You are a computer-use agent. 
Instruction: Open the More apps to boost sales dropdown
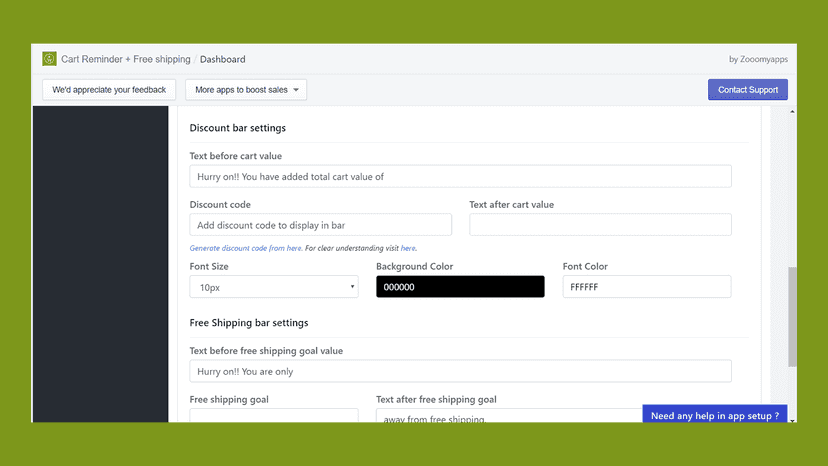[246, 90]
